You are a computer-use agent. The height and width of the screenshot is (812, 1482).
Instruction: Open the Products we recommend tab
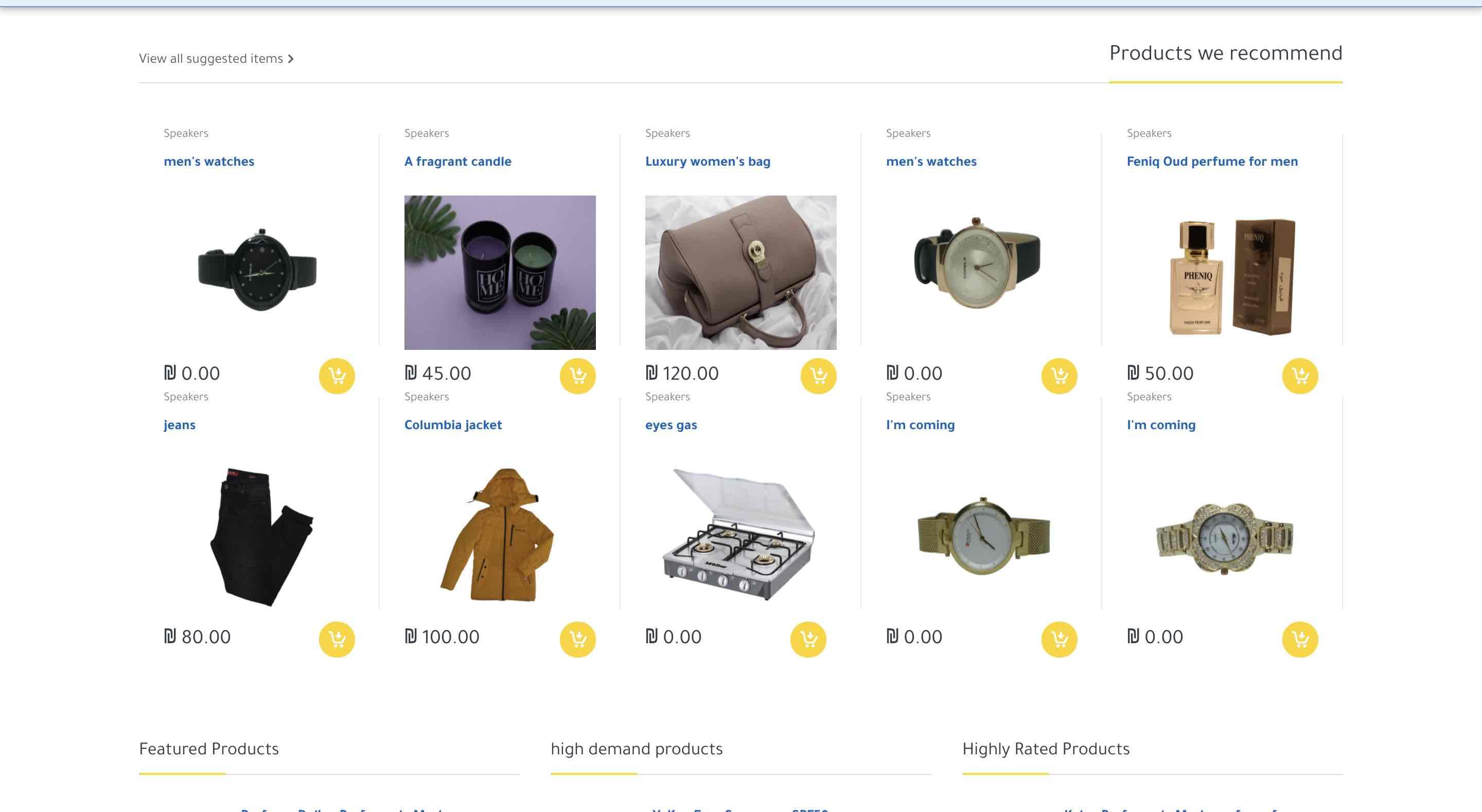pos(1225,54)
